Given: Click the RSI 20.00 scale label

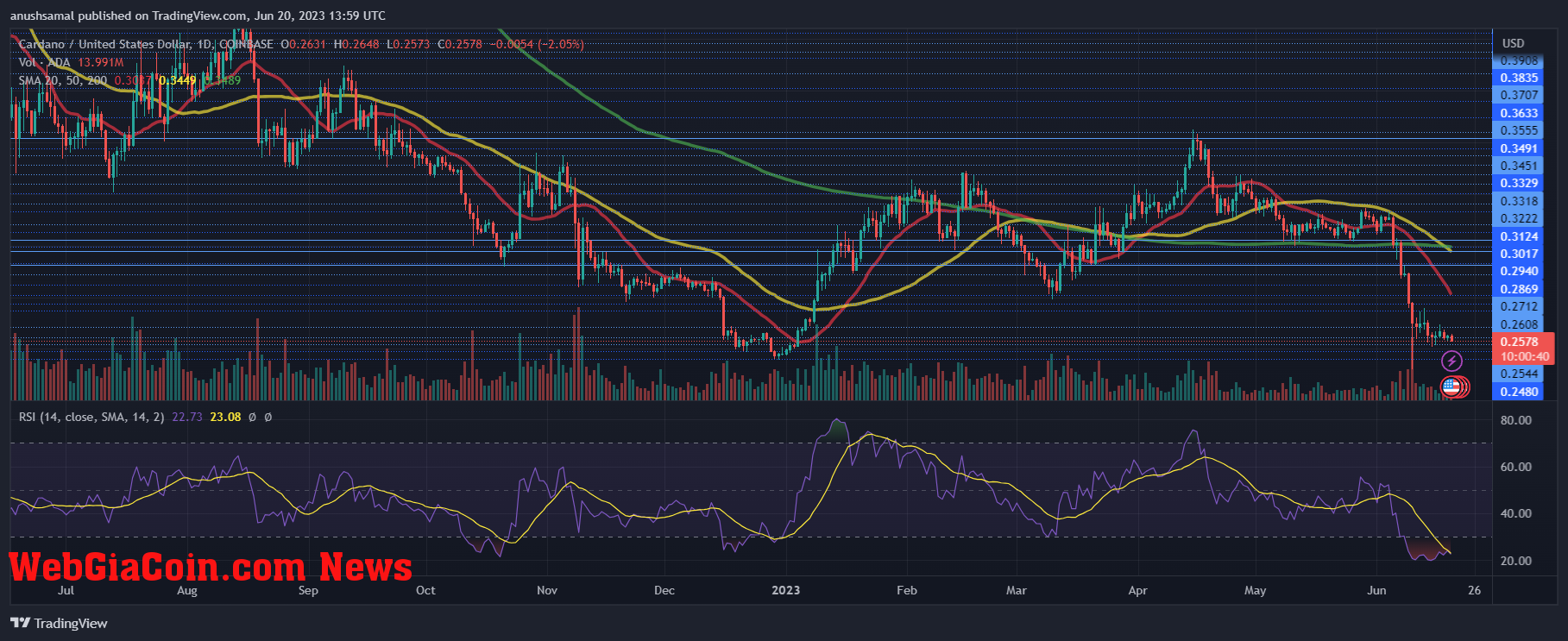Looking at the screenshot, I should pyautogui.click(x=1516, y=561).
